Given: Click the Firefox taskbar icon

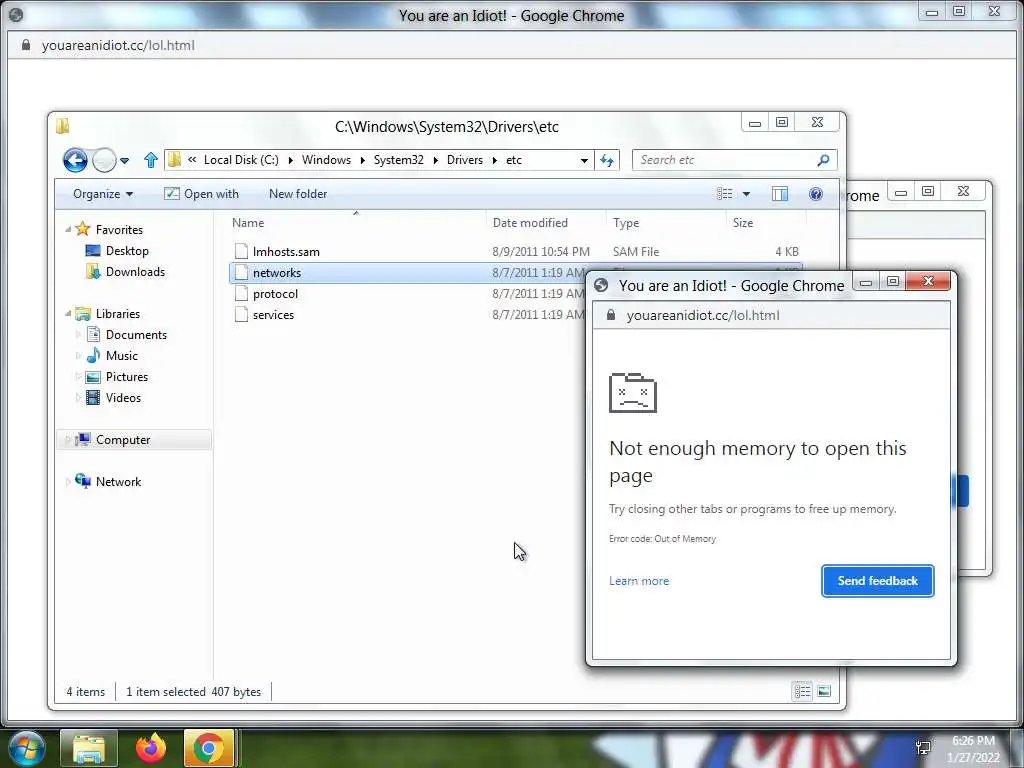Looking at the screenshot, I should 151,748.
